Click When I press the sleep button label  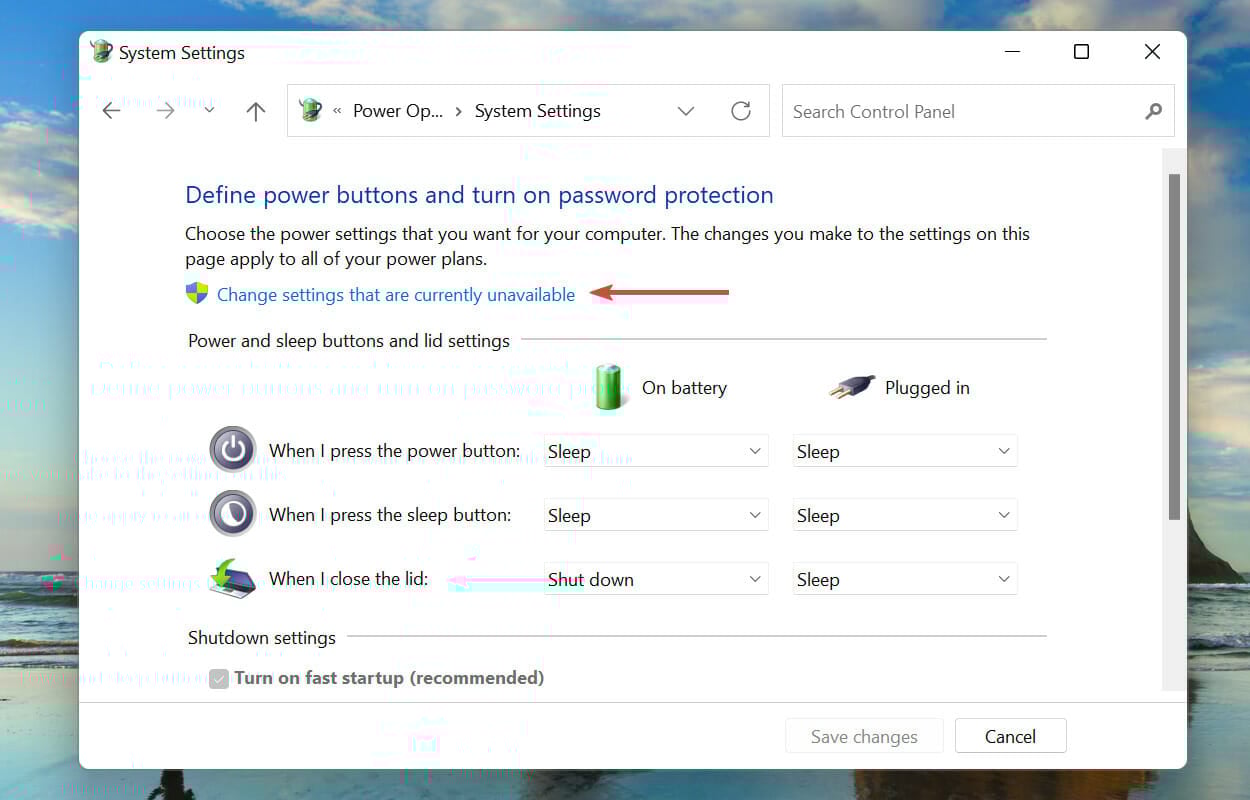click(390, 515)
